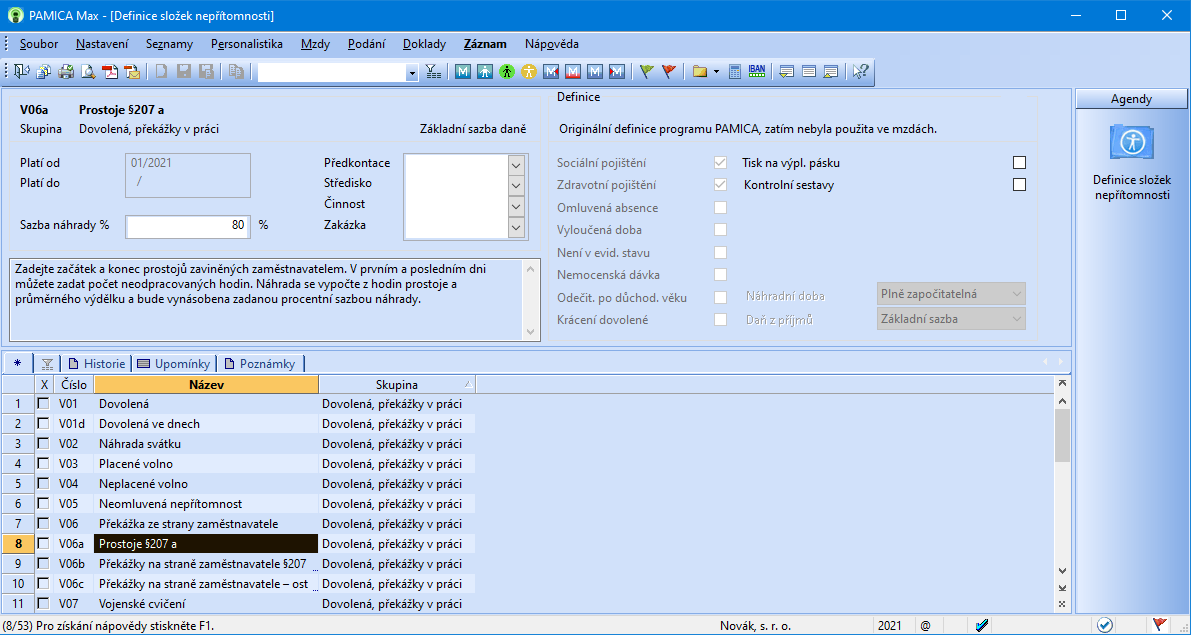Screen dimensions: 1191x635
Task: Click the print icon in toolbar
Action: pos(66,71)
